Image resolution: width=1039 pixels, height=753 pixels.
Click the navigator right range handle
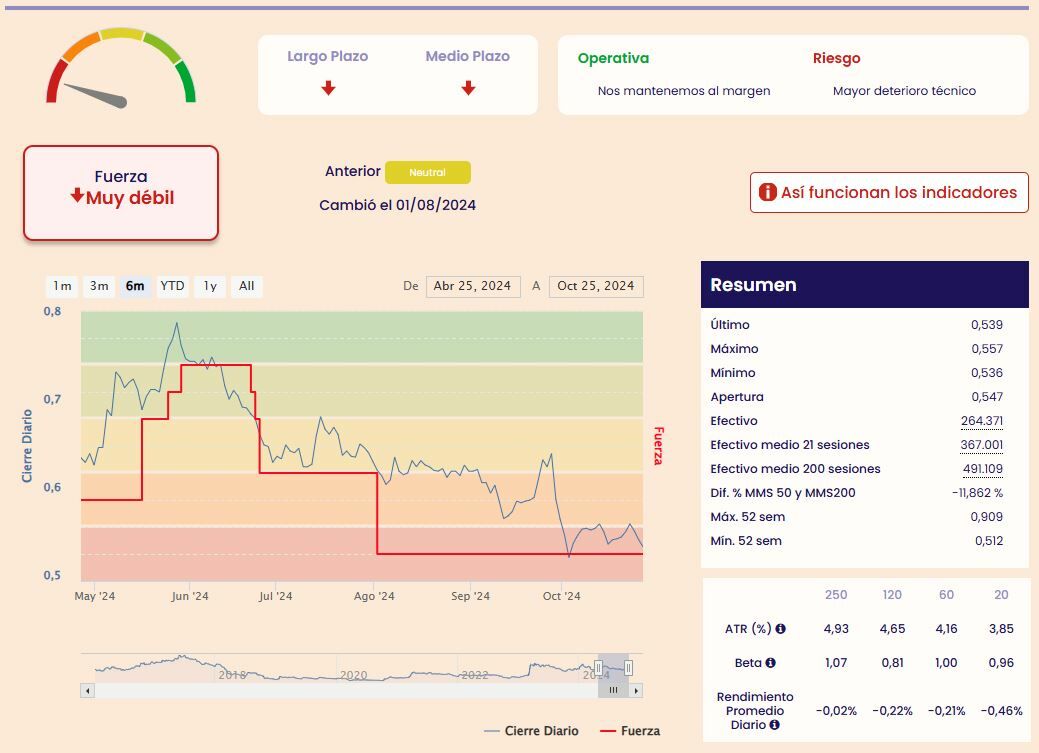pos(628,667)
